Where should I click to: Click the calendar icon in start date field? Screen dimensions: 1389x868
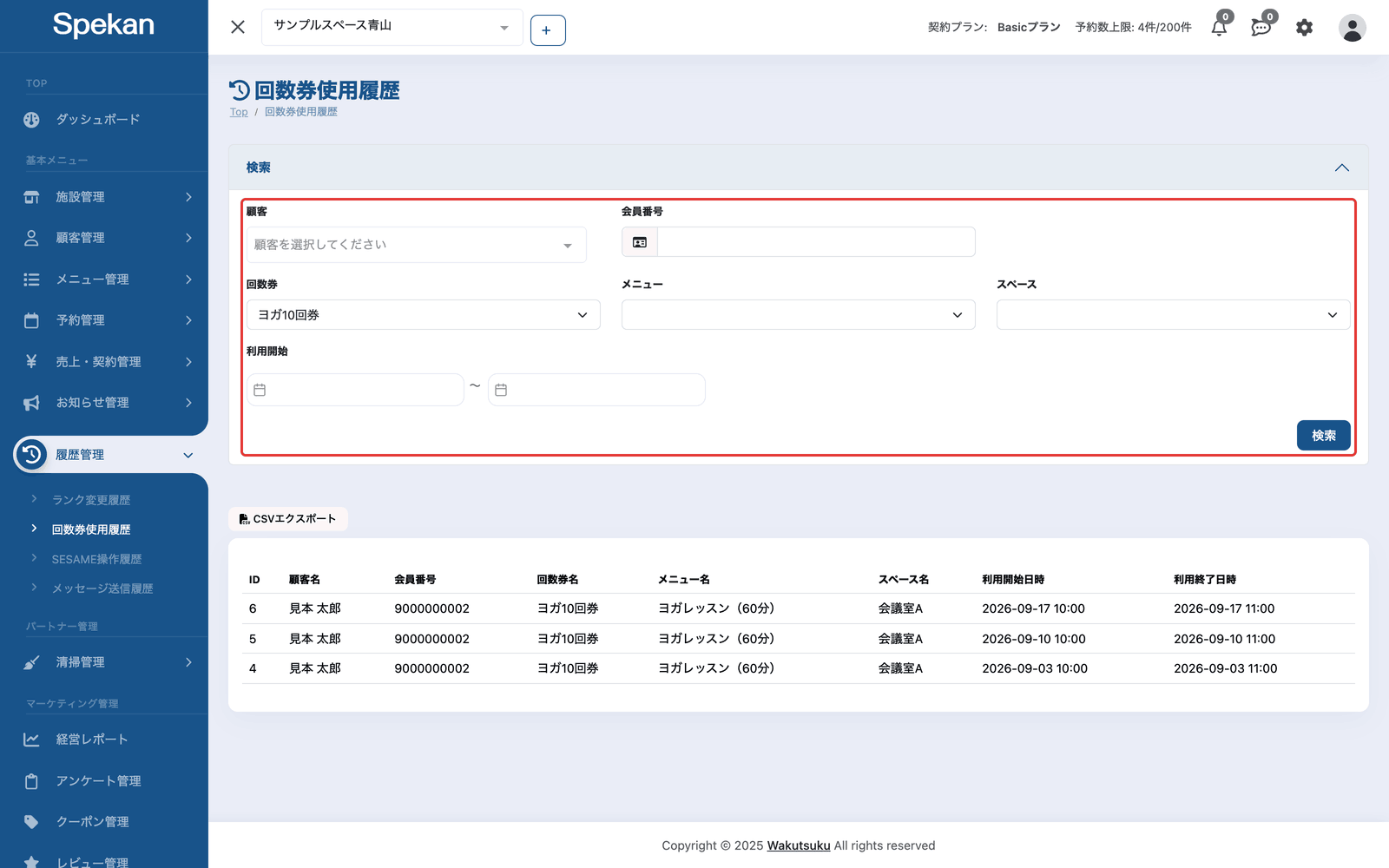click(260, 390)
